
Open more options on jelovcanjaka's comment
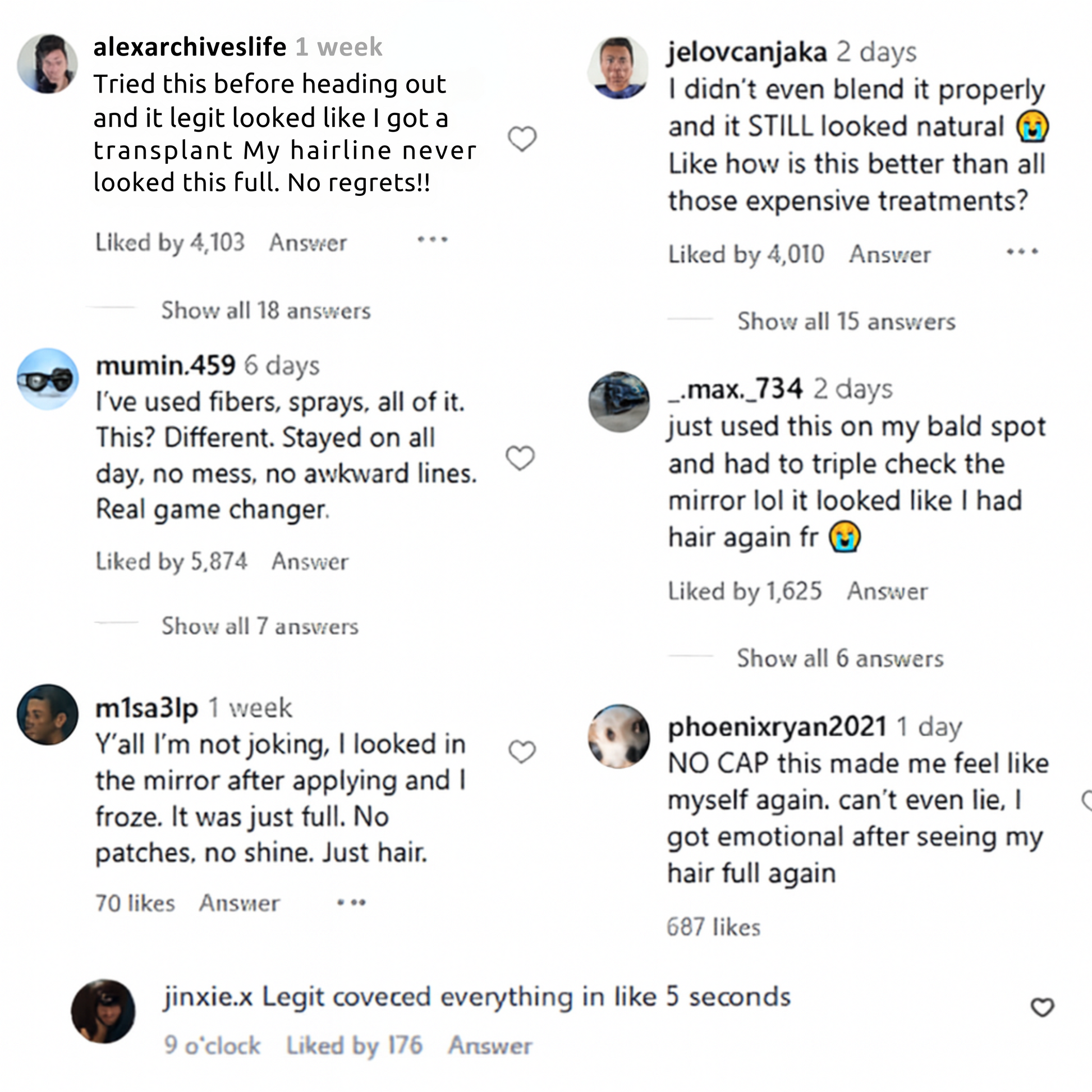pyautogui.click(x=1022, y=252)
